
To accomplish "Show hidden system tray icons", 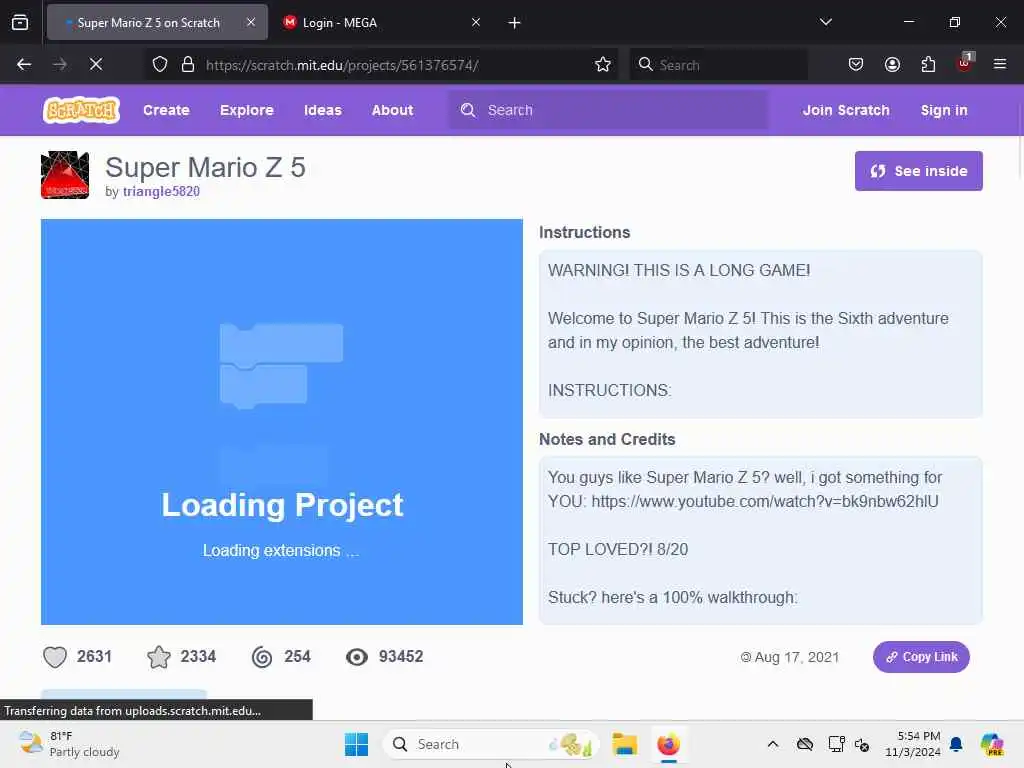I will click(773, 744).
